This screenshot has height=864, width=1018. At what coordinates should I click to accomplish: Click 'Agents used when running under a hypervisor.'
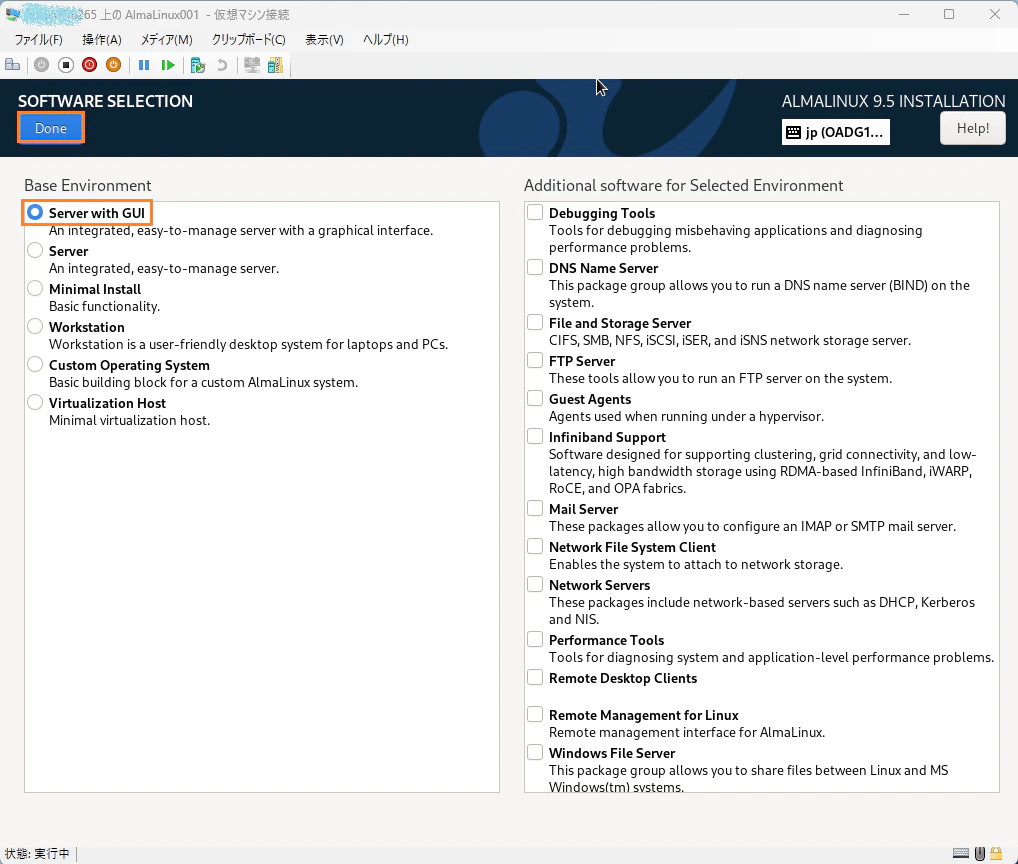tap(686, 416)
